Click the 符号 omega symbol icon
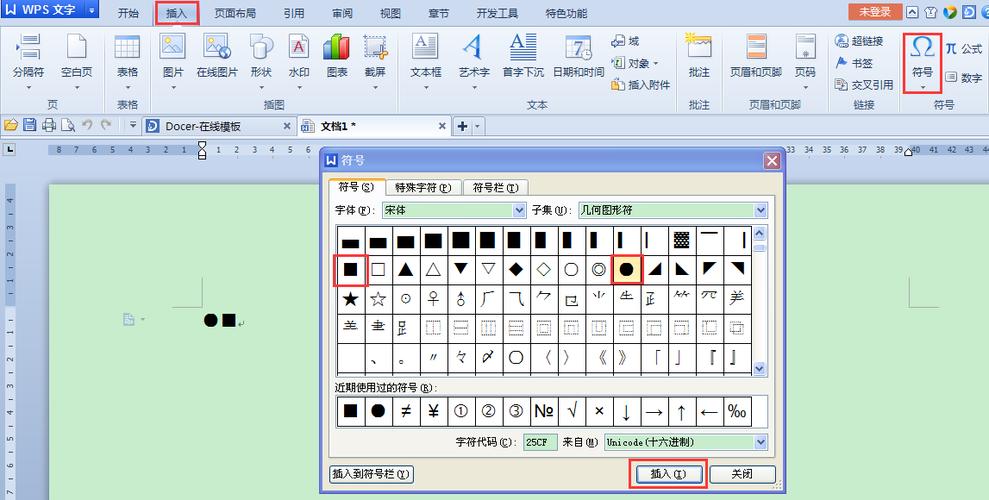The height and width of the screenshot is (500, 989). pyautogui.click(x=922, y=49)
